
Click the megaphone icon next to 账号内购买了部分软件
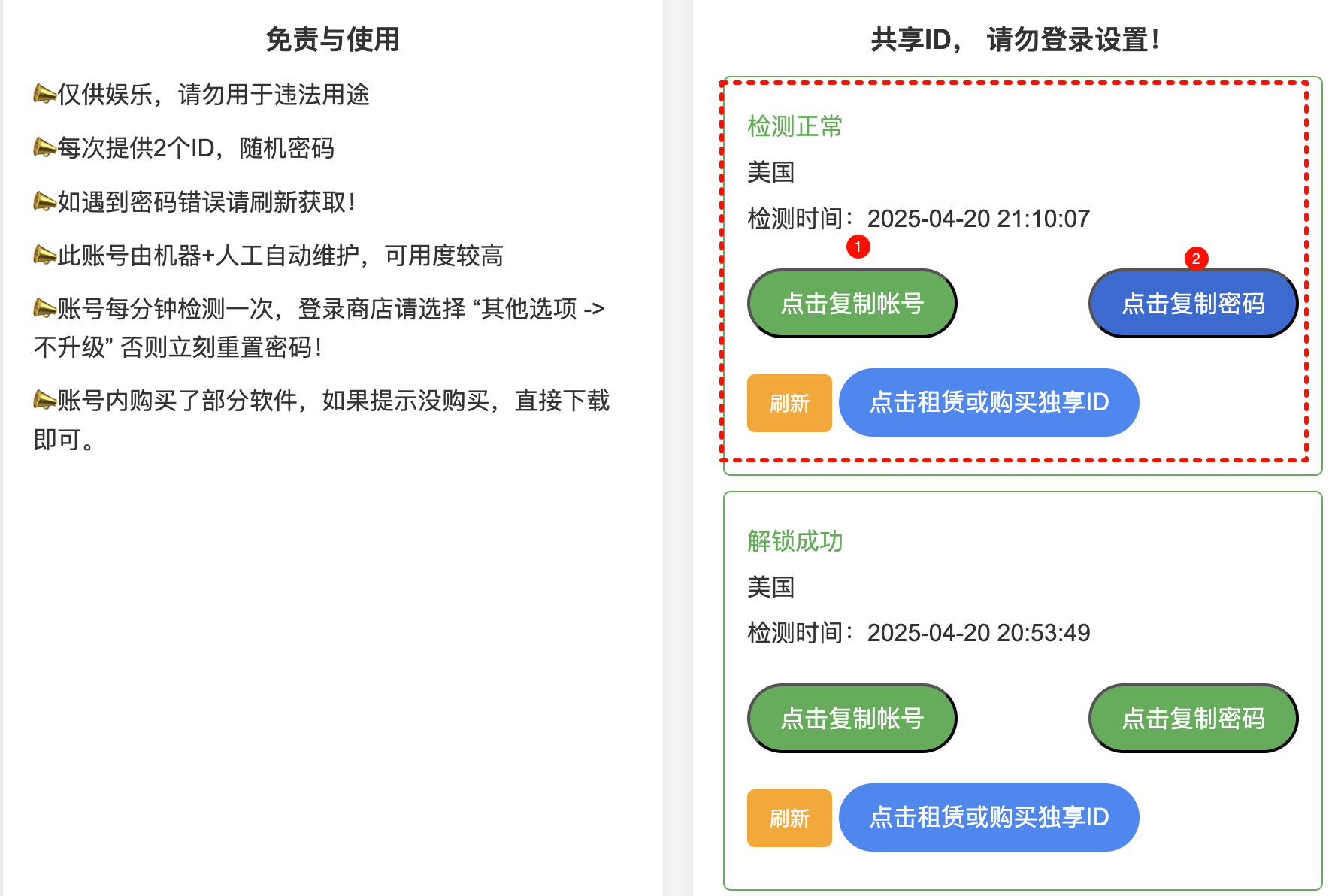(x=43, y=401)
